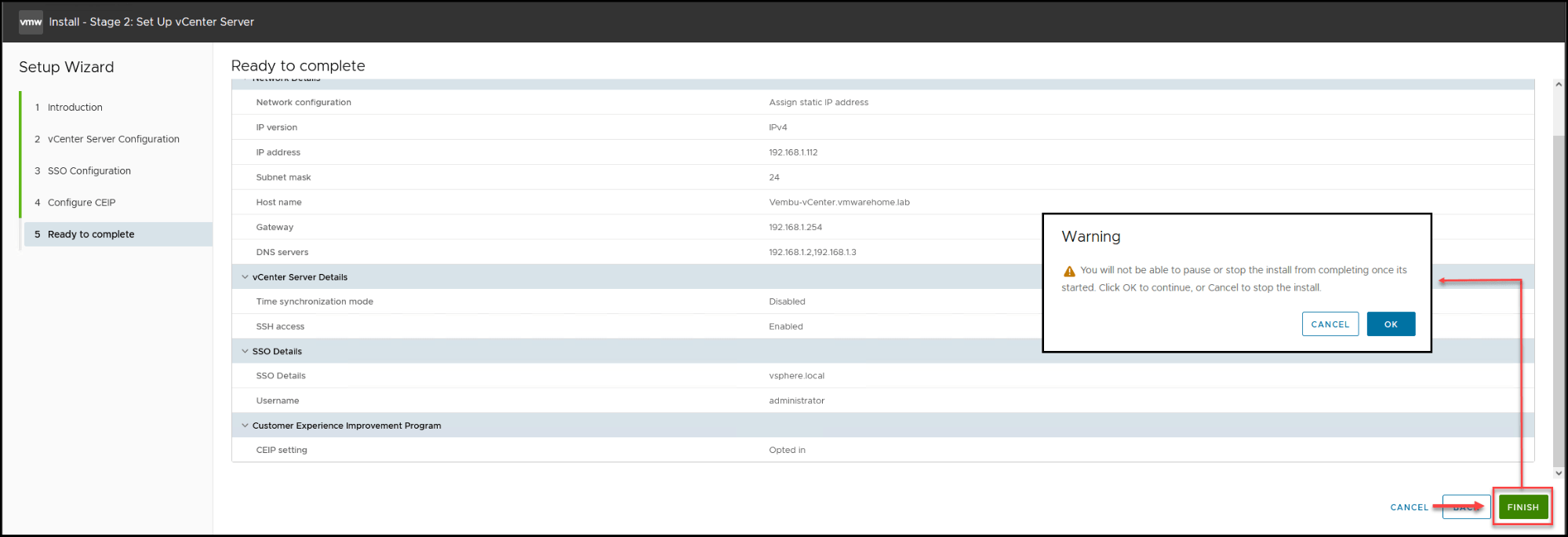The height and width of the screenshot is (537, 1568).
Task: Click the 'Username' row label
Action: 278,401
